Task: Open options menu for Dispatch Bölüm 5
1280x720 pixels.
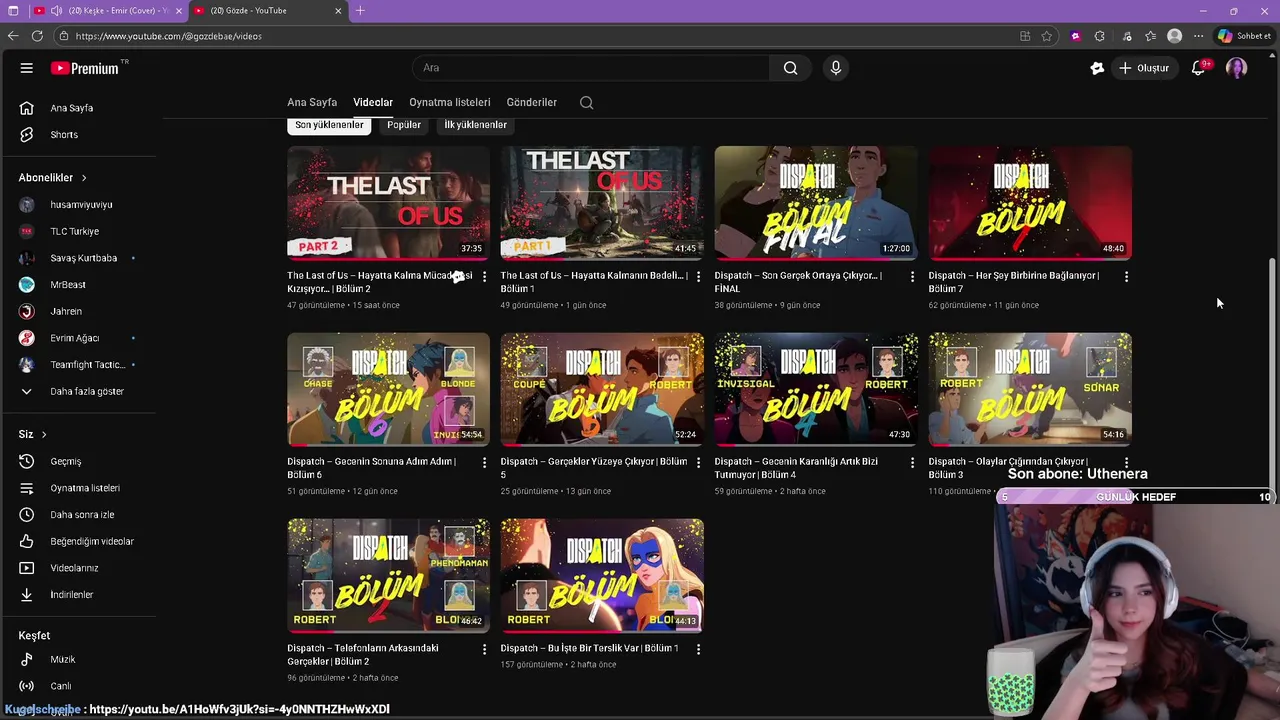Action: [698, 462]
